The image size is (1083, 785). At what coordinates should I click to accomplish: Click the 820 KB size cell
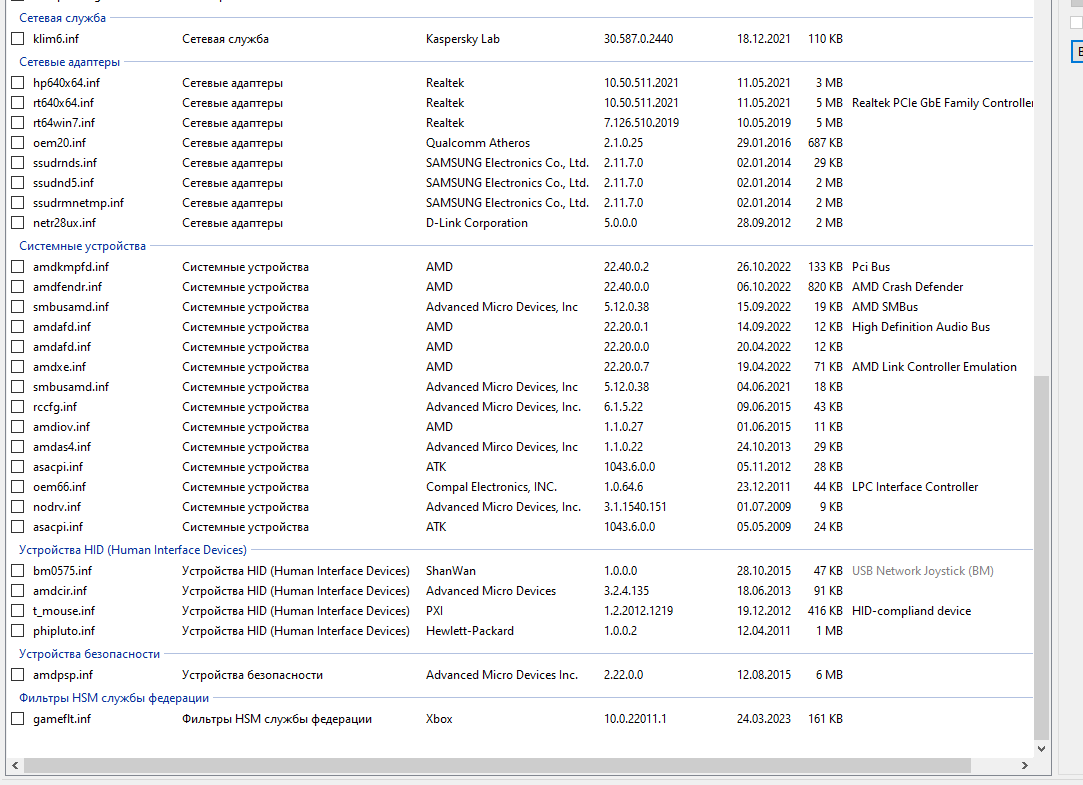point(825,287)
